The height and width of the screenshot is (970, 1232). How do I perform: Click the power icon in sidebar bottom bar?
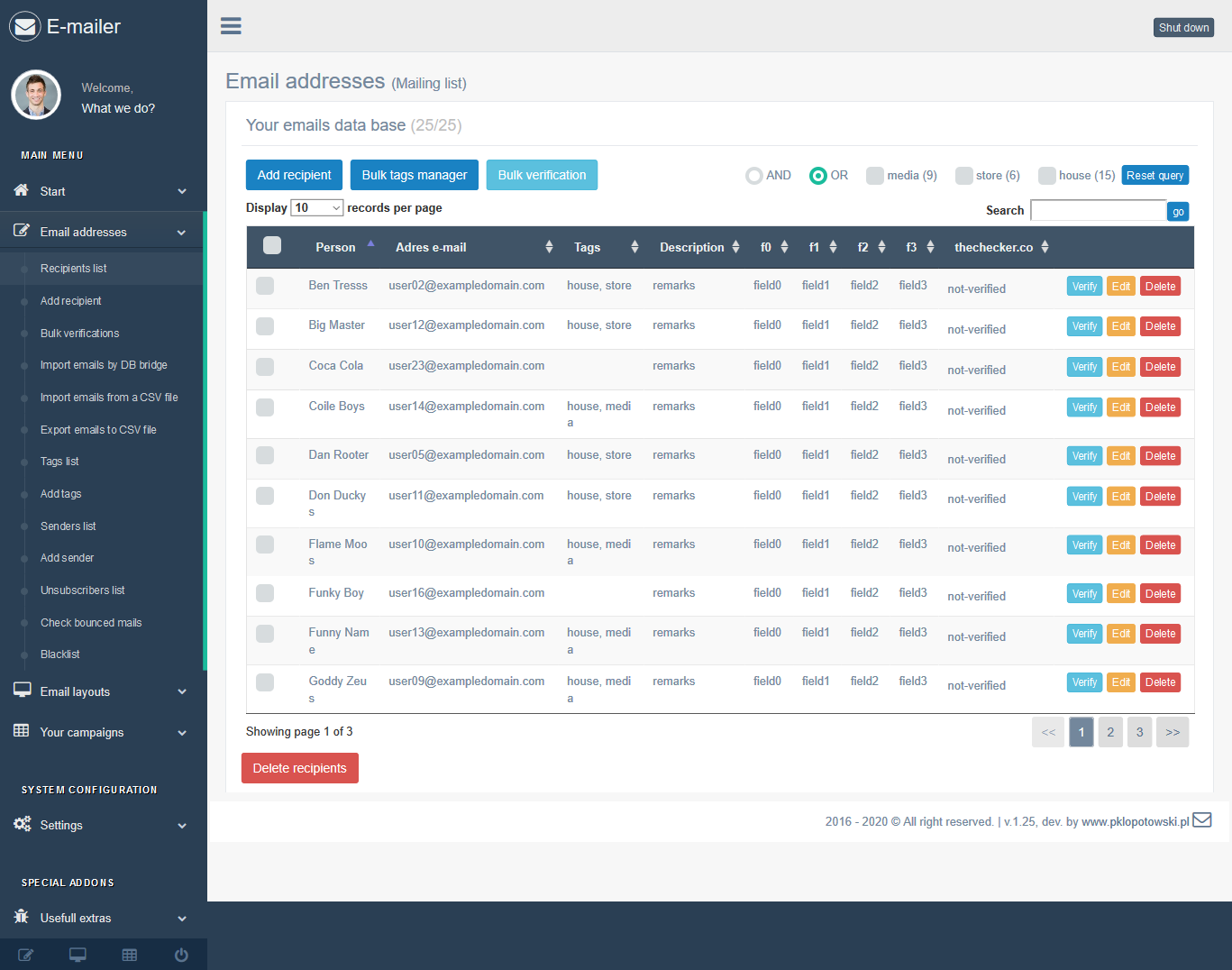click(181, 955)
